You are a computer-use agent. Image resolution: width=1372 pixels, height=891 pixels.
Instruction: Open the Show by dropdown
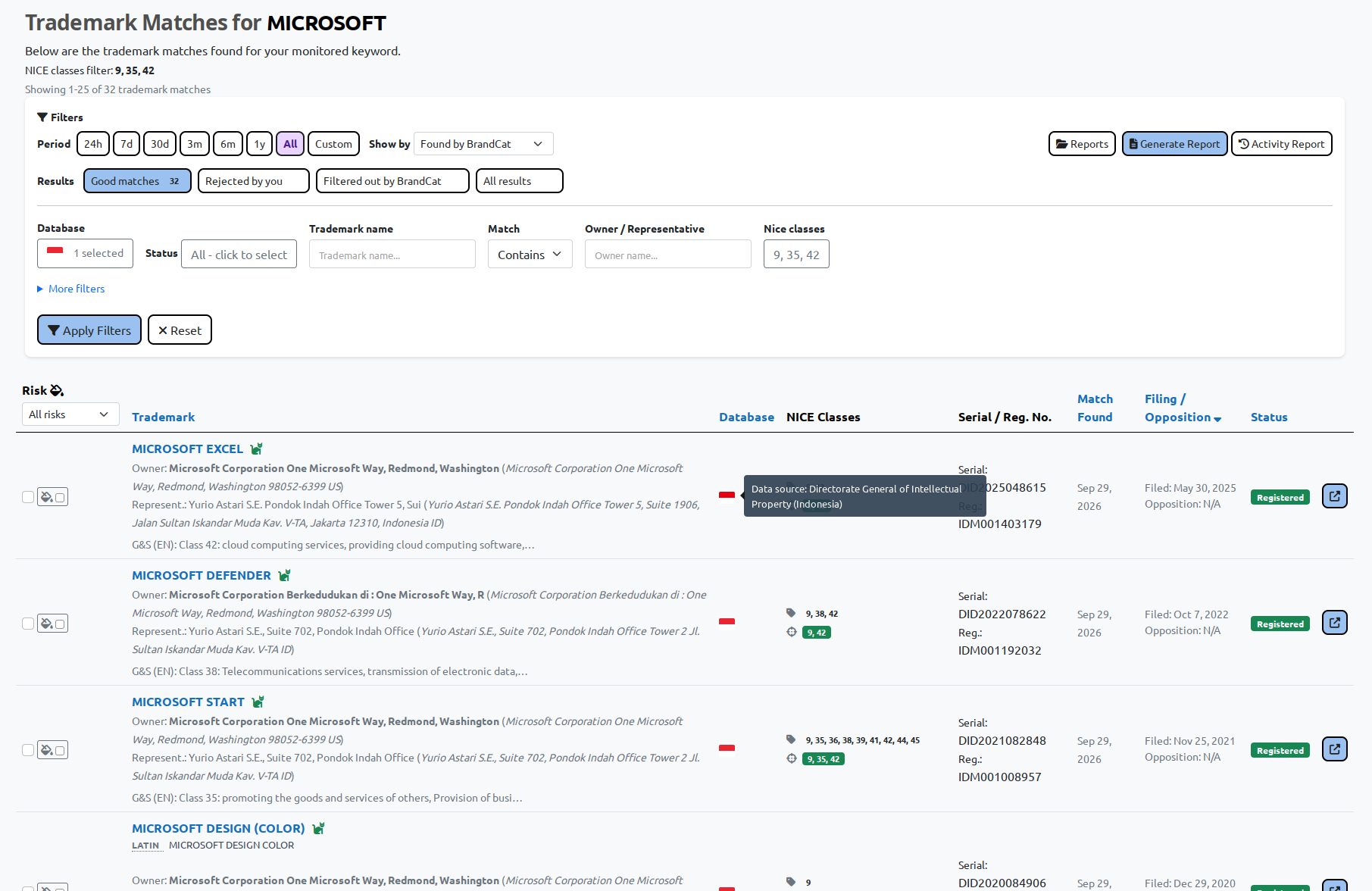(x=483, y=144)
